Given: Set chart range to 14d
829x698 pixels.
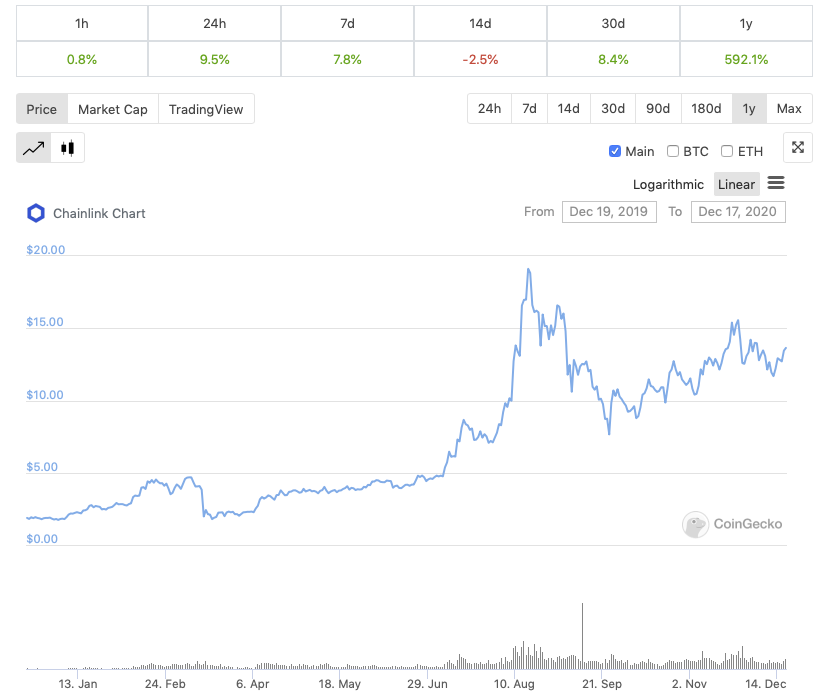Looking at the screenshot, I should click(568, 108).
